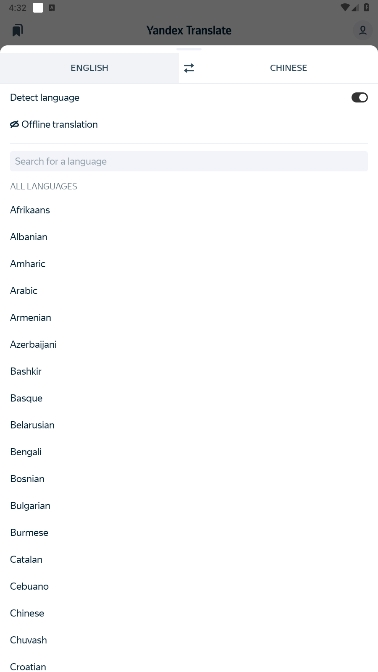Open the bookmarks collection icon
378x672 pixels.
point(18,30)
